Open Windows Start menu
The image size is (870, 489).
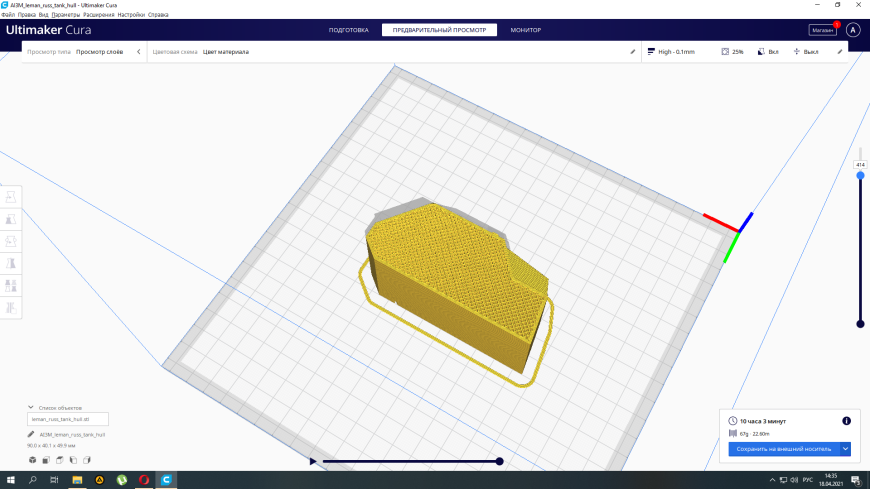(11, 480)
